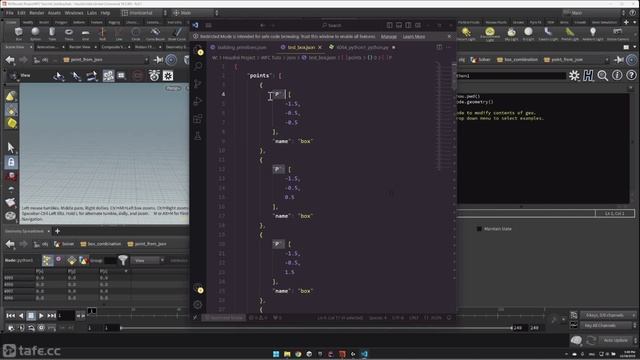Select the Draw Curve shelf tool

click(x=177, y=33)
